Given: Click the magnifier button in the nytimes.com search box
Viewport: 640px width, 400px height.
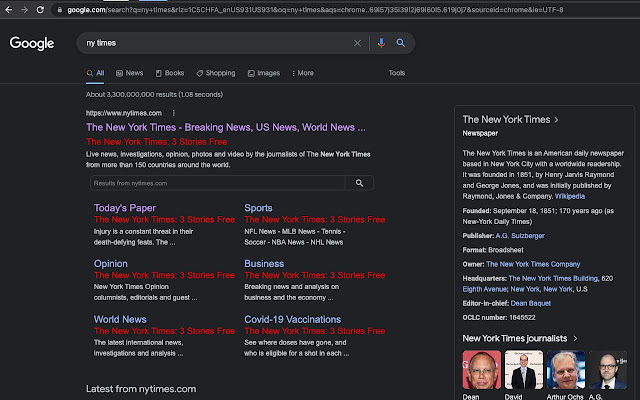Looking at the screenshot, I should (x=359, y=183).
